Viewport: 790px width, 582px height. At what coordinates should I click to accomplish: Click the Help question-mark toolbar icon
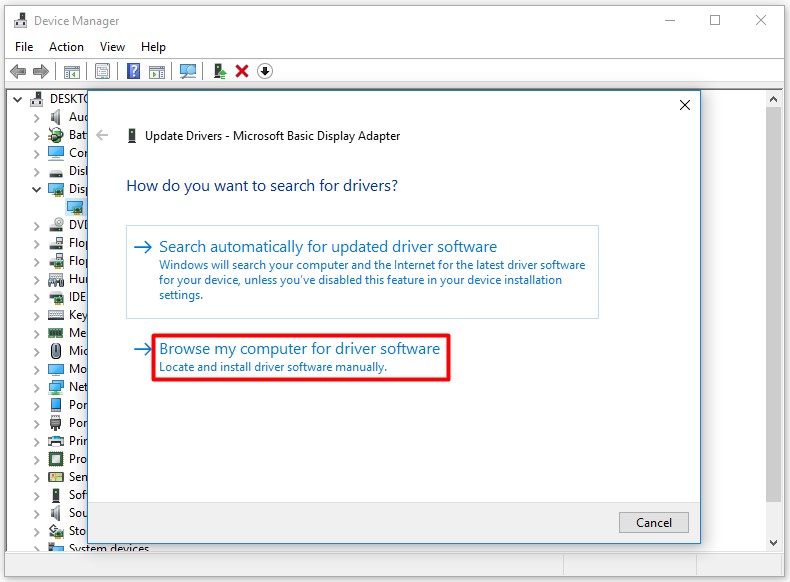tap(134, 71)
